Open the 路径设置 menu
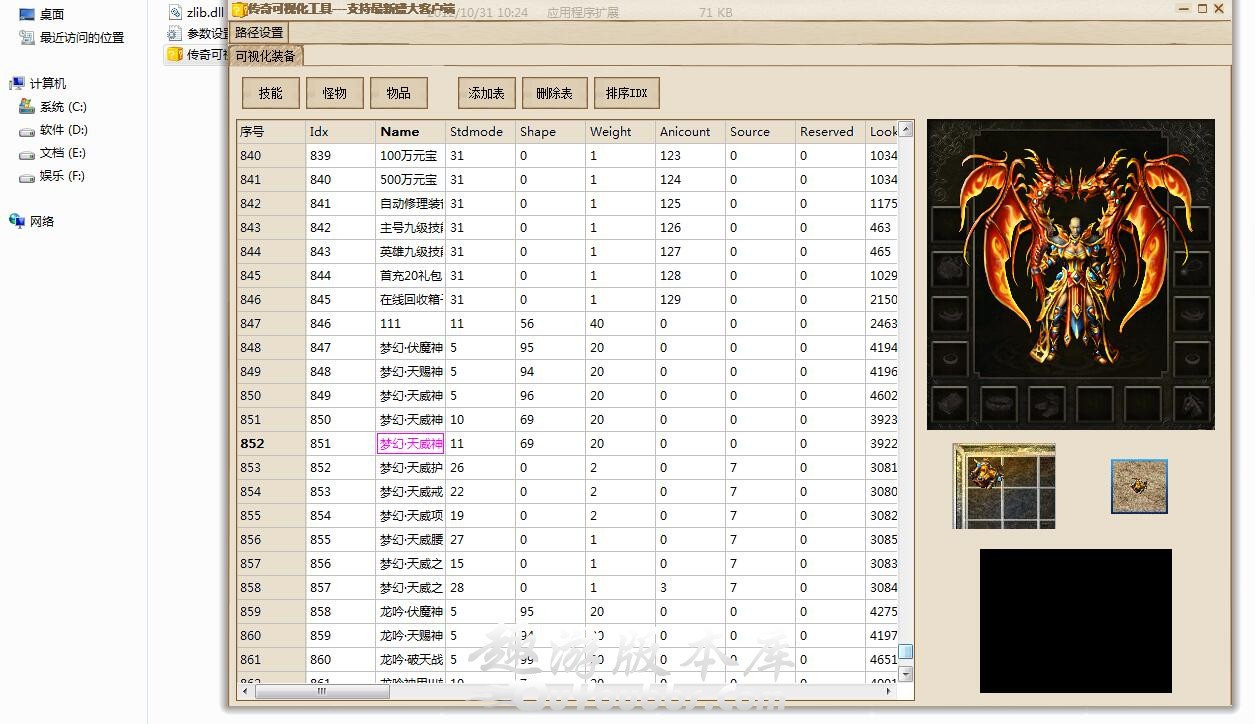 260,33
